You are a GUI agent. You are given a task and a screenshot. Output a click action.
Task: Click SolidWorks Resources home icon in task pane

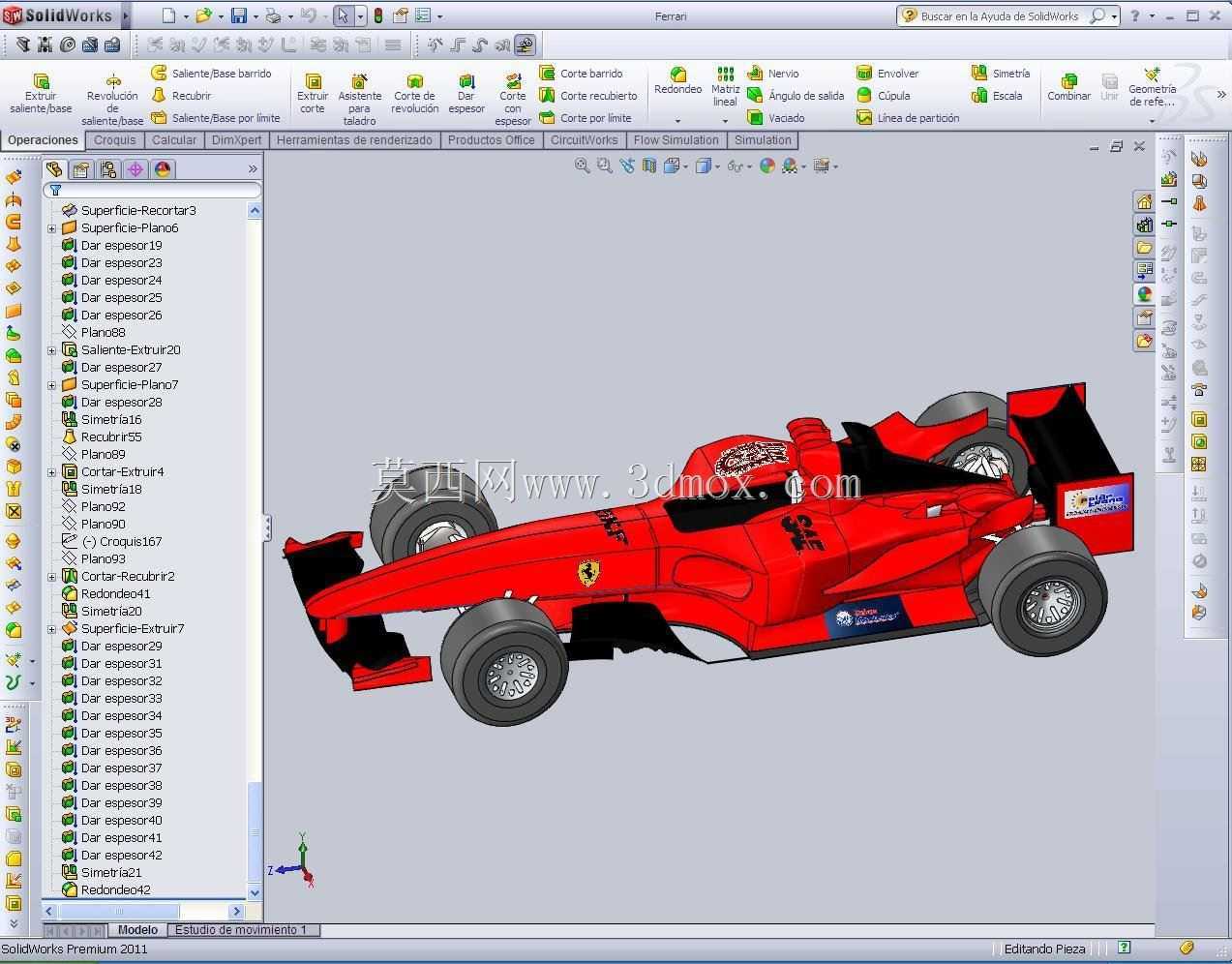click(x=1144, y=201)
